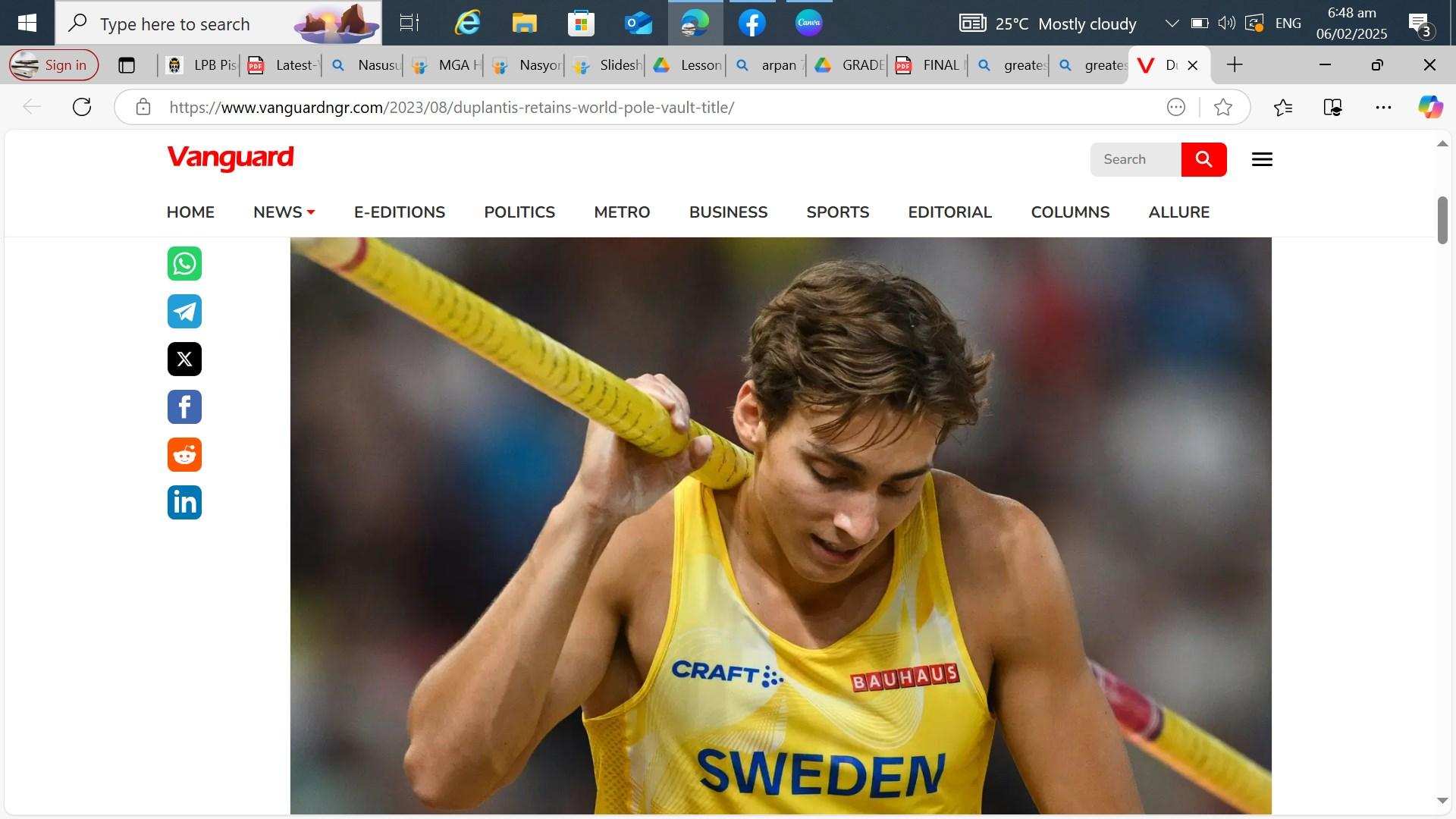Open a new browser tab
Image resolution: width=1456 pixels, height=819 pixels.
[x=1235, y=65]
